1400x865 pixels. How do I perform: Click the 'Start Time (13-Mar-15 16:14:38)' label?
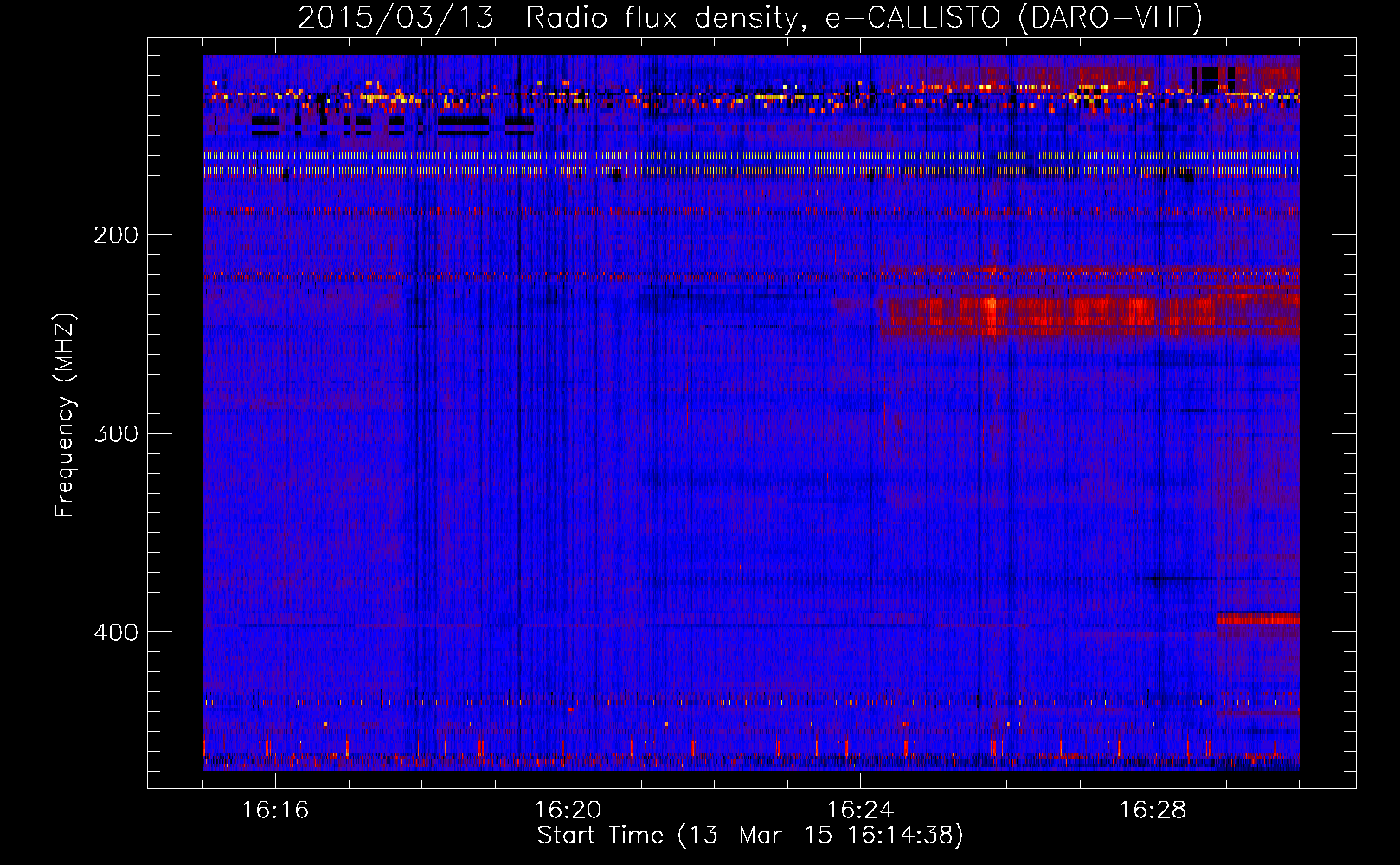[x=750, y=836]
